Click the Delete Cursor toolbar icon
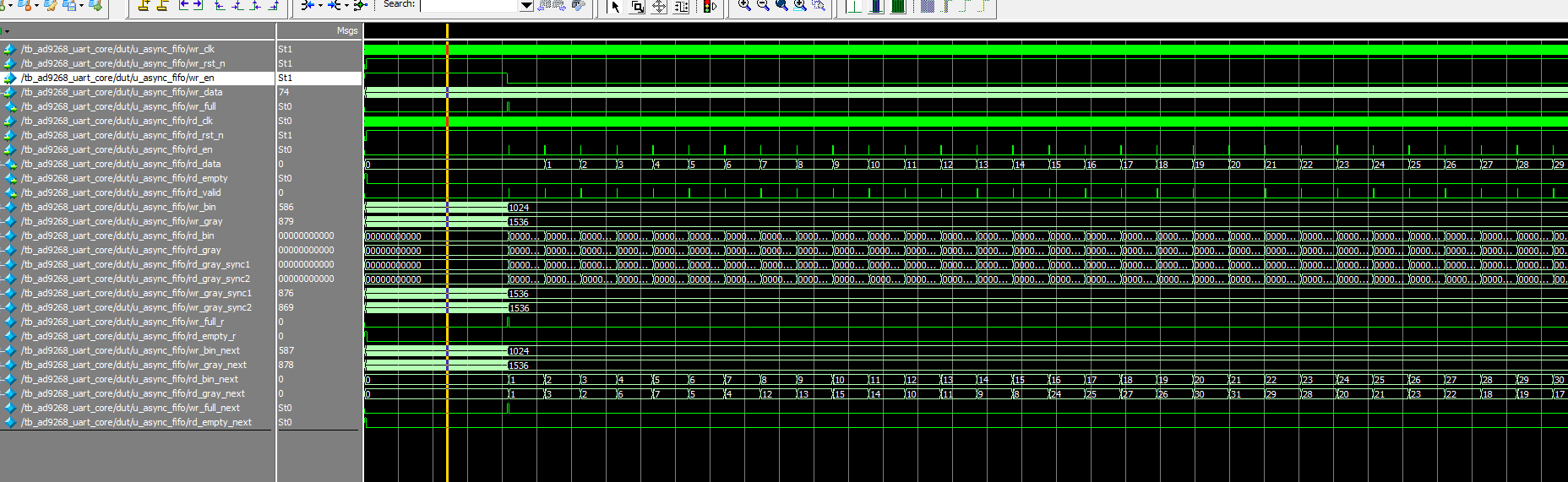The height and width of the screenshot is (482, 1568). coord(162,5)
